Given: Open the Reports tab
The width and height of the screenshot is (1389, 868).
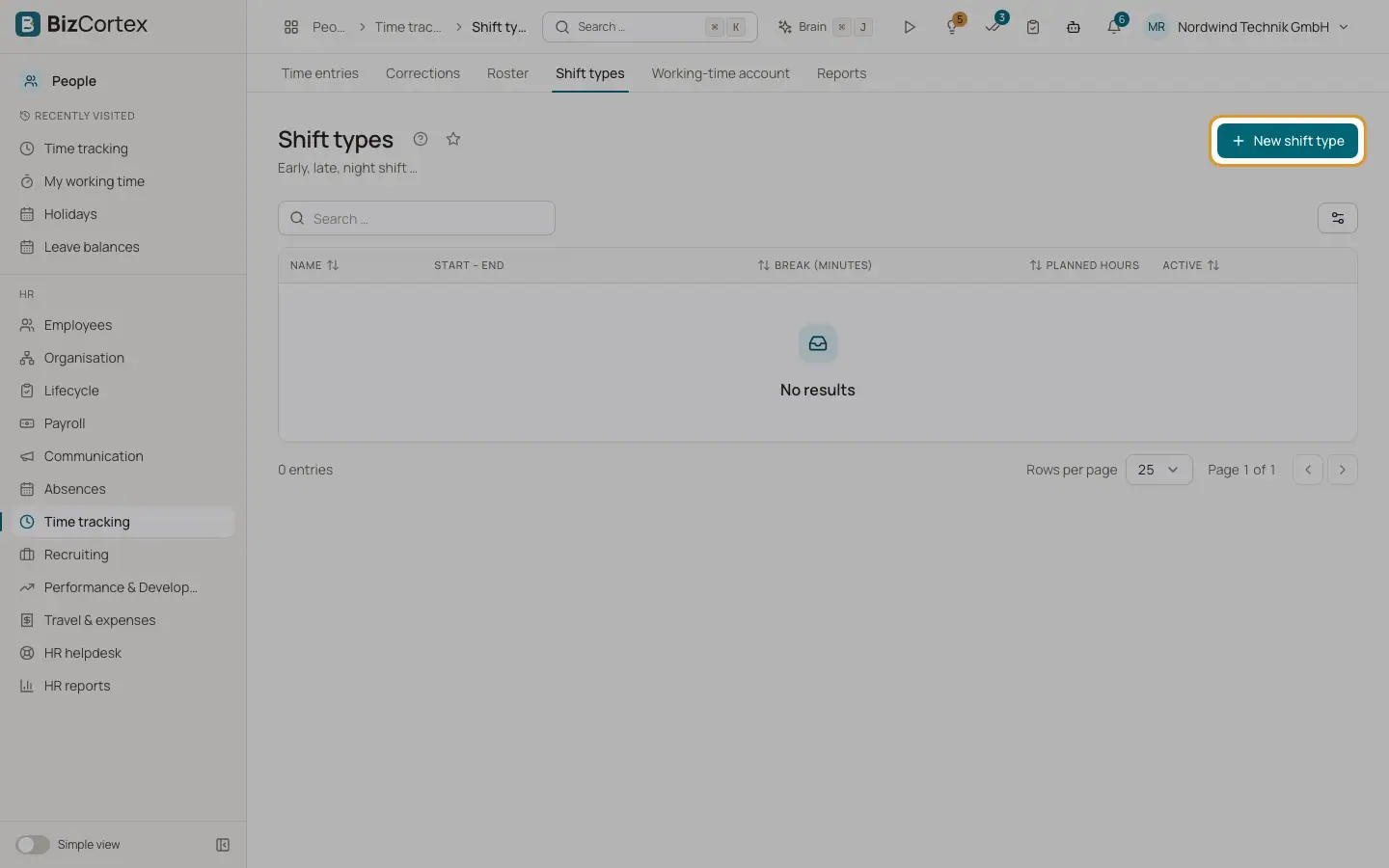Looking at the screenshot, I should (841, 73).
